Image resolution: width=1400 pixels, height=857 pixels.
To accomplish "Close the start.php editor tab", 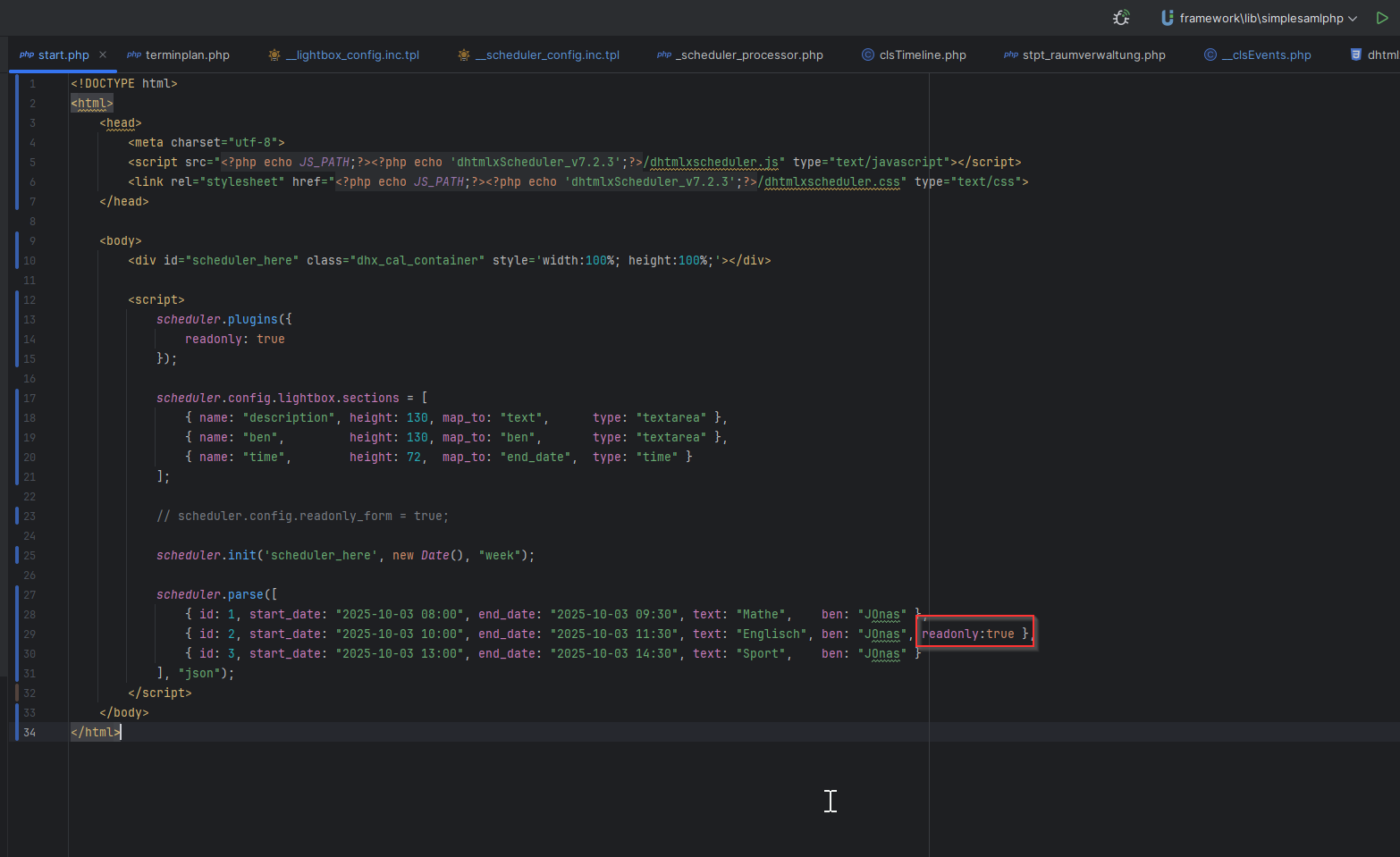I will click(x=103, y=55).
